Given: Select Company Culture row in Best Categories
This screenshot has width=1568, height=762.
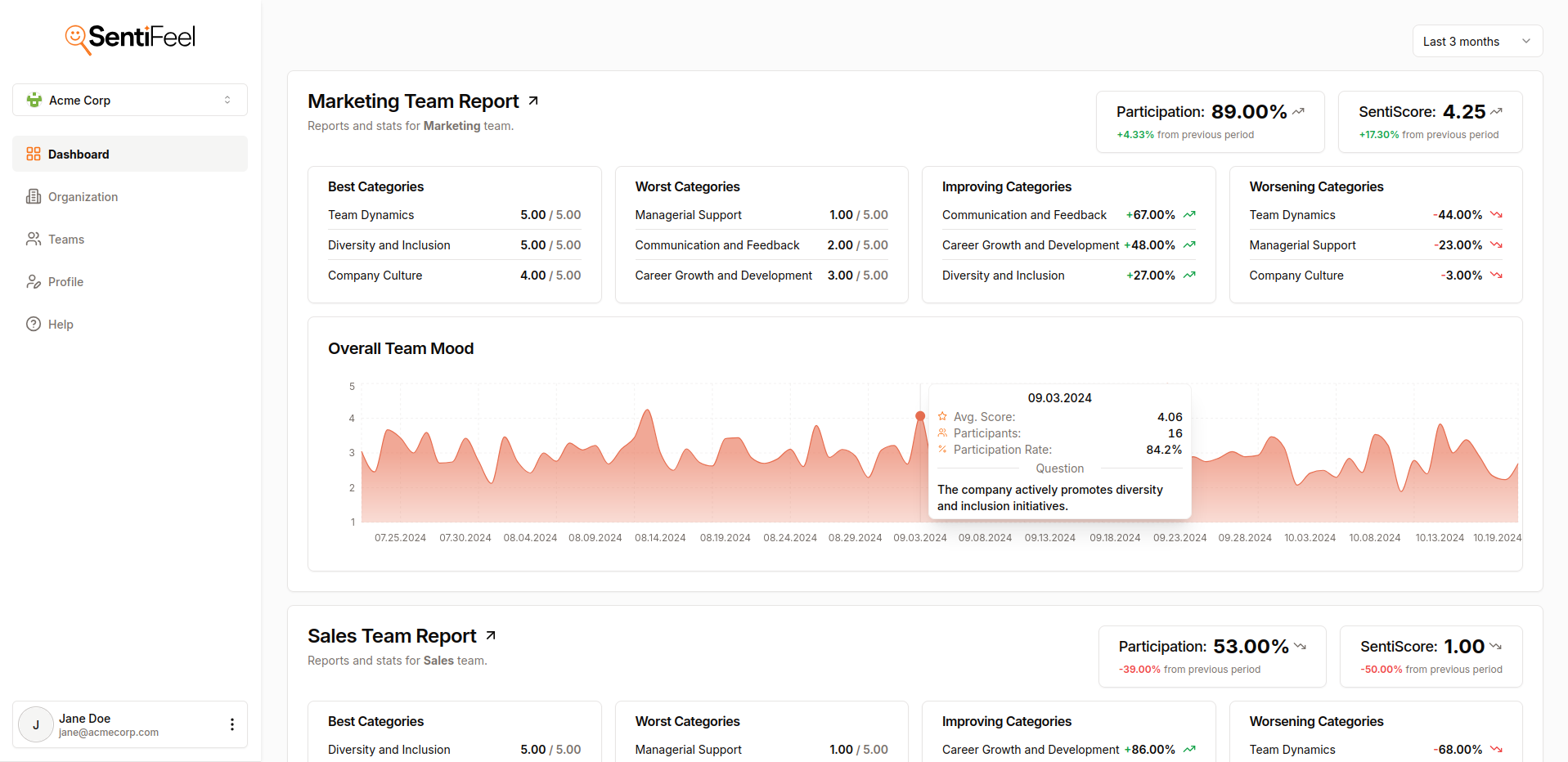Looking at the screenshot, I should (x=455, y=275).
